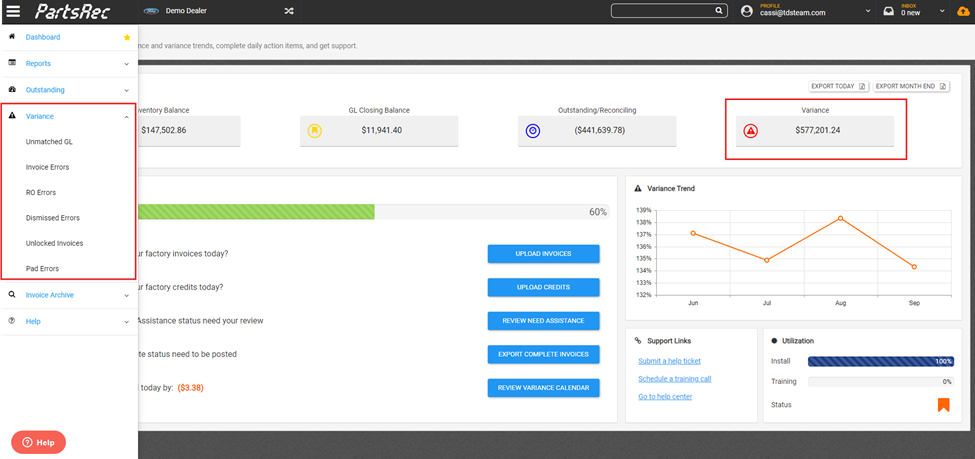Image resolution: width=975 pixels, height=459 pixels.
Task: Click the green 60% progress bar
Action: point(256,211)
